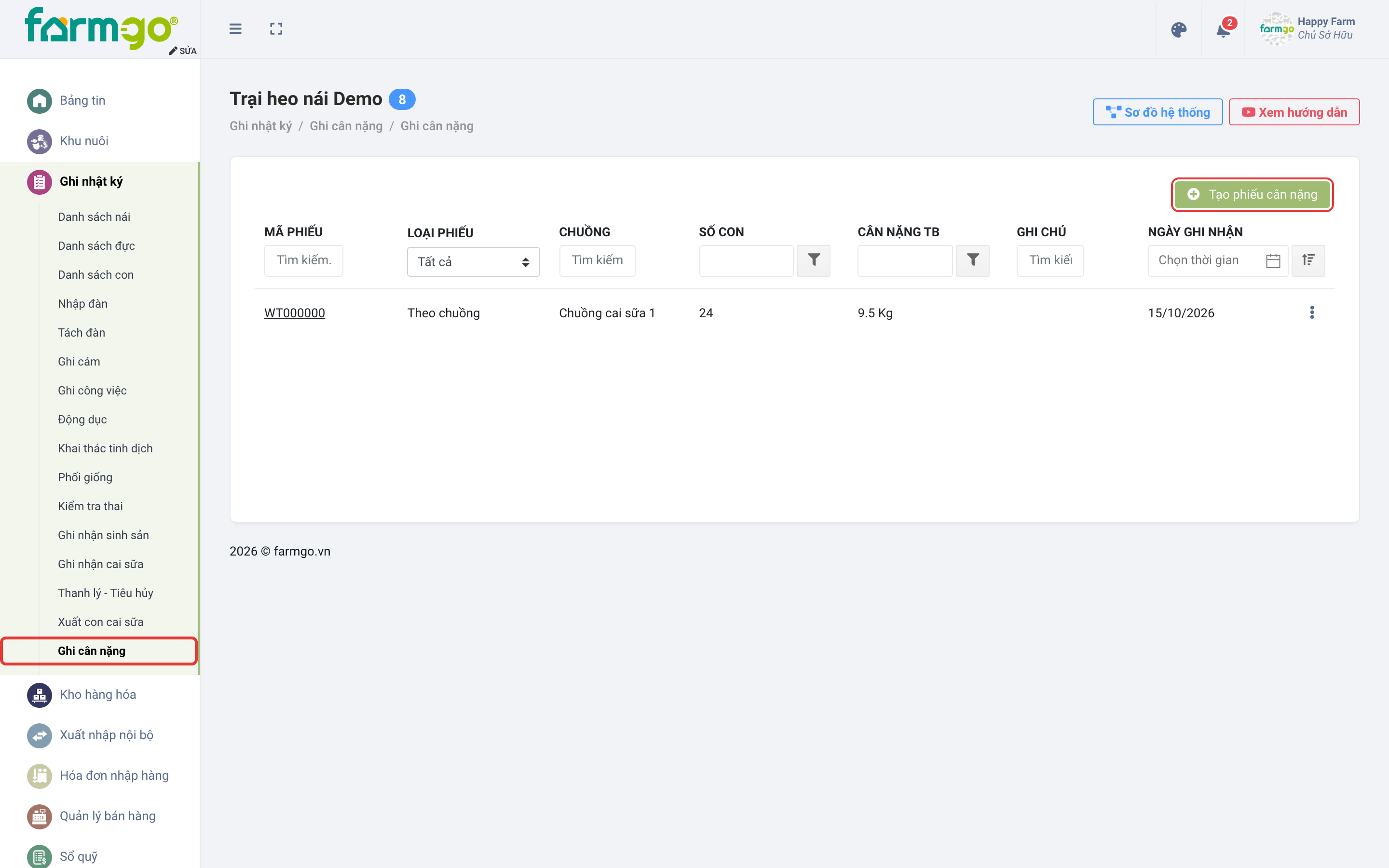
Task: Click the Sơ đồ hệ thống button
Action: pos(1157,112)
